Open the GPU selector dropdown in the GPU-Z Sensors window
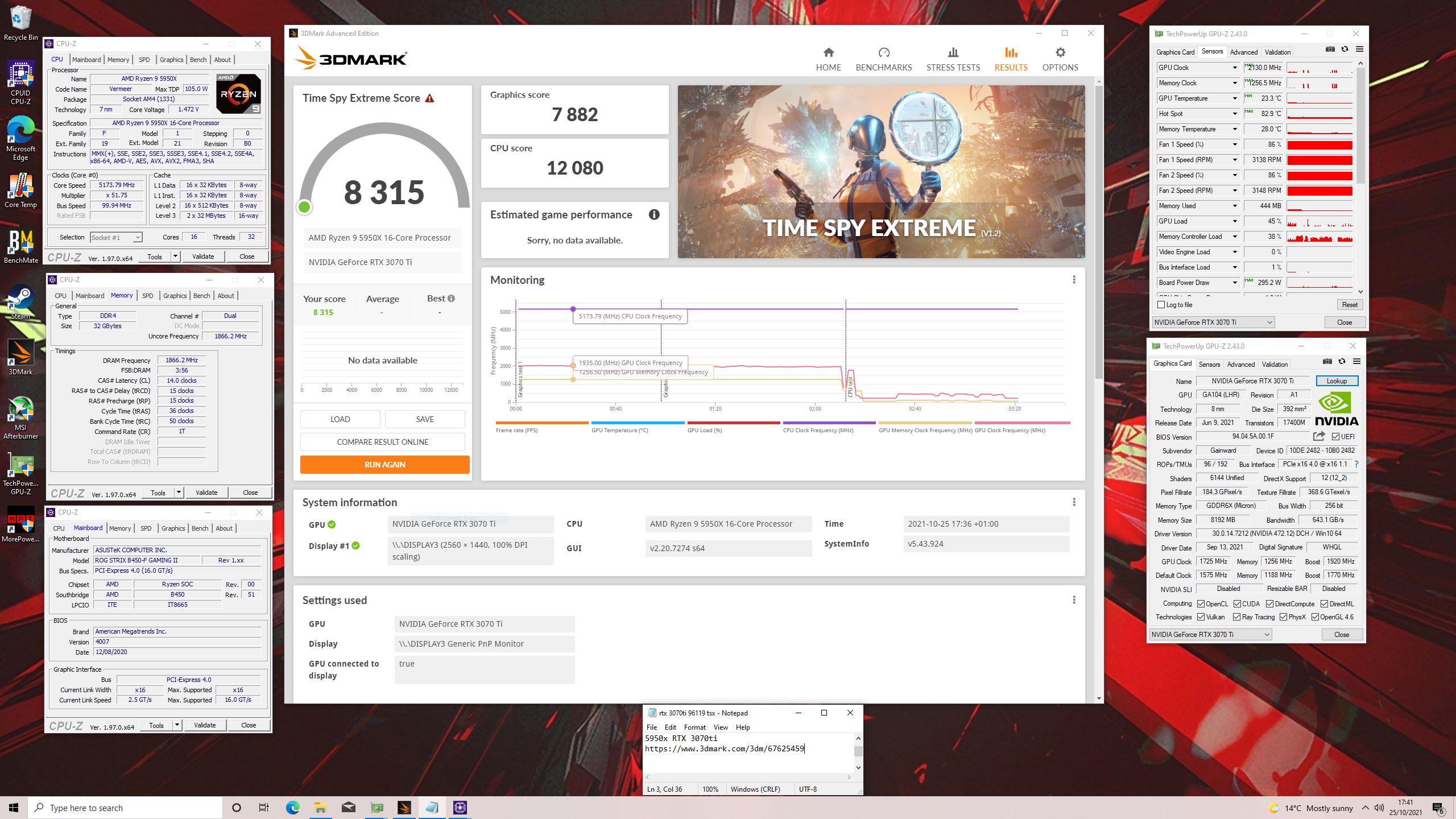This screenshot has height=819, width=1456. (1213, 322)
